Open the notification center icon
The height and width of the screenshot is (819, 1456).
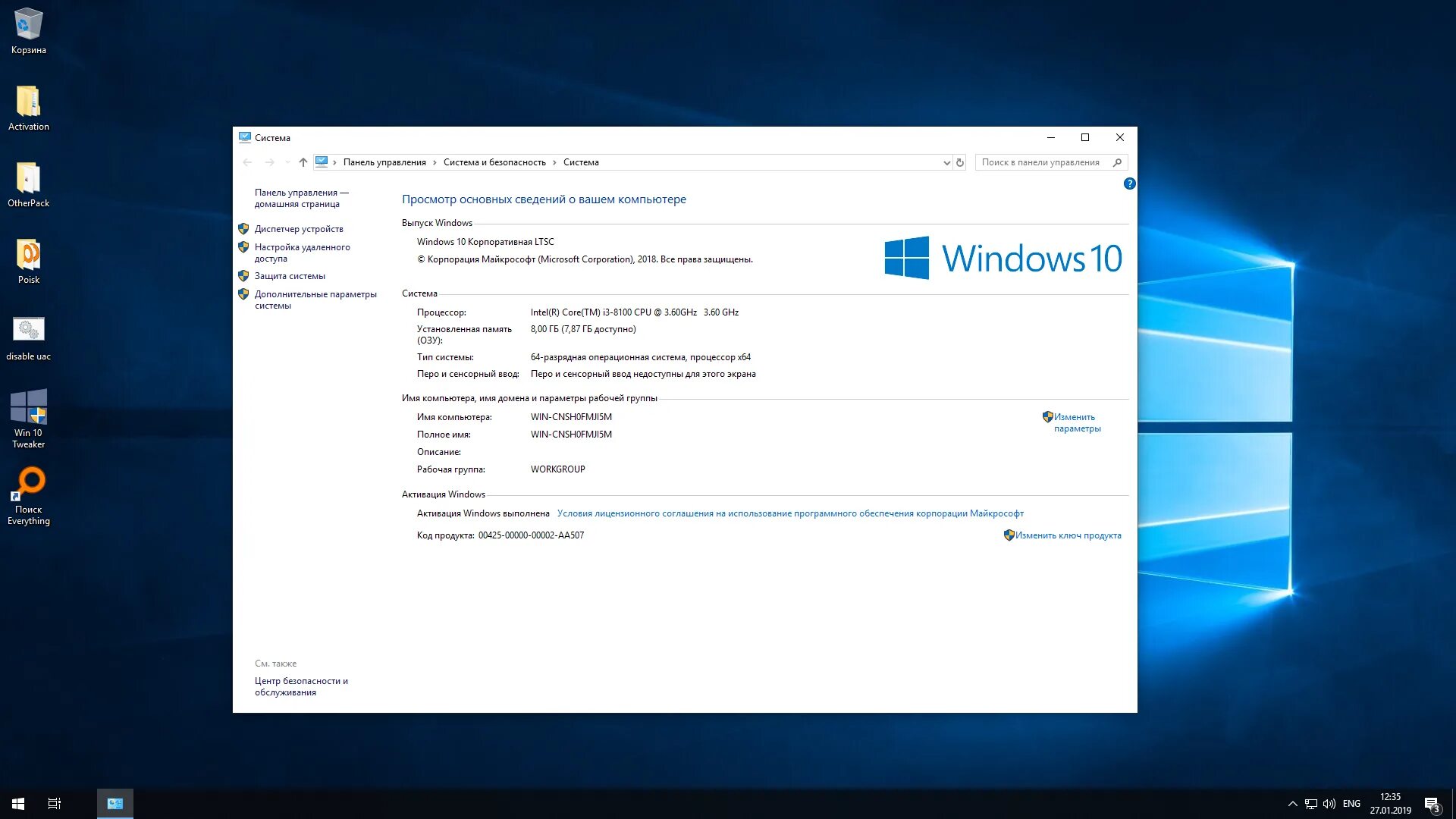(1432, 804)
